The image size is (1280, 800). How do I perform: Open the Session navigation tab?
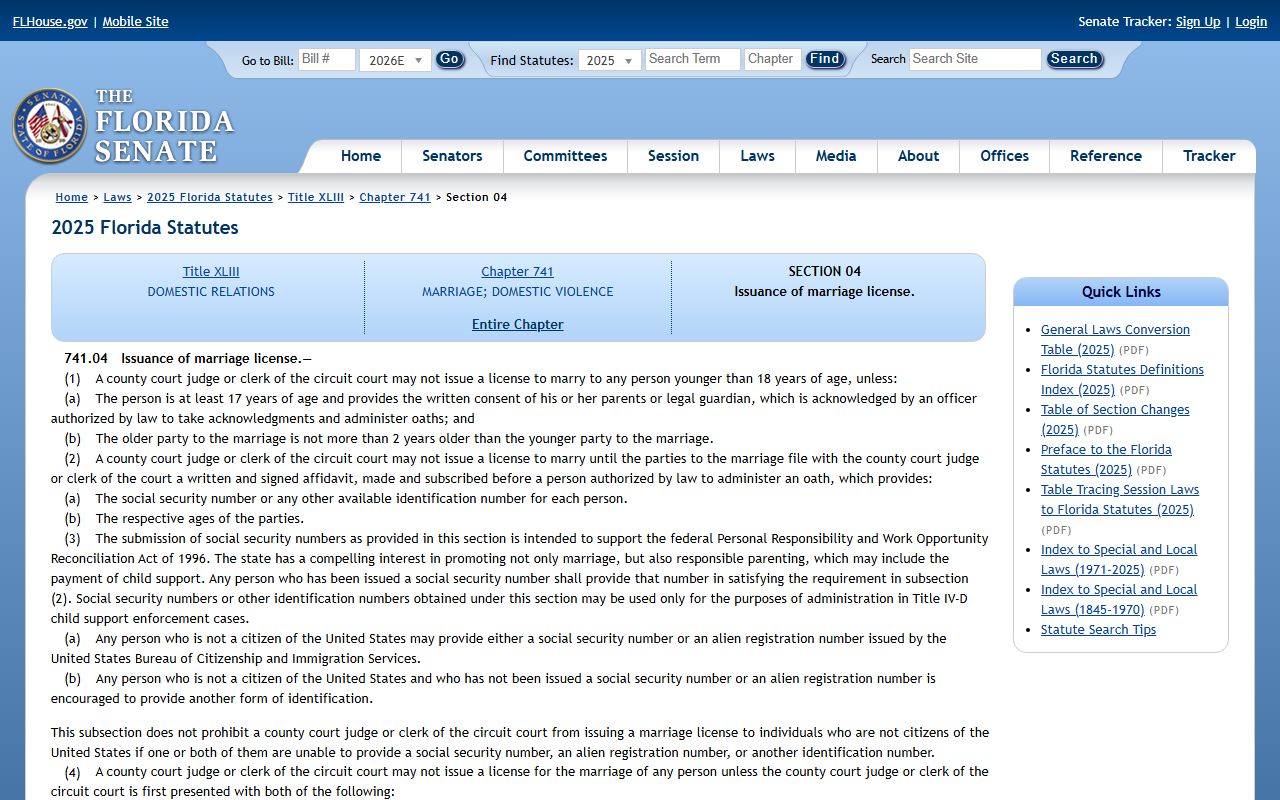pyautogui.click(x=673, y=156)
